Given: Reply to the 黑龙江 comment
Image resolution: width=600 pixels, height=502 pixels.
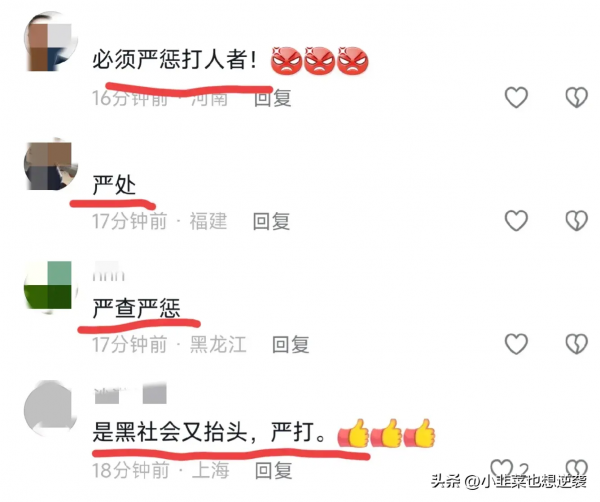Looking at the screenshot, I should click(290, 344).
